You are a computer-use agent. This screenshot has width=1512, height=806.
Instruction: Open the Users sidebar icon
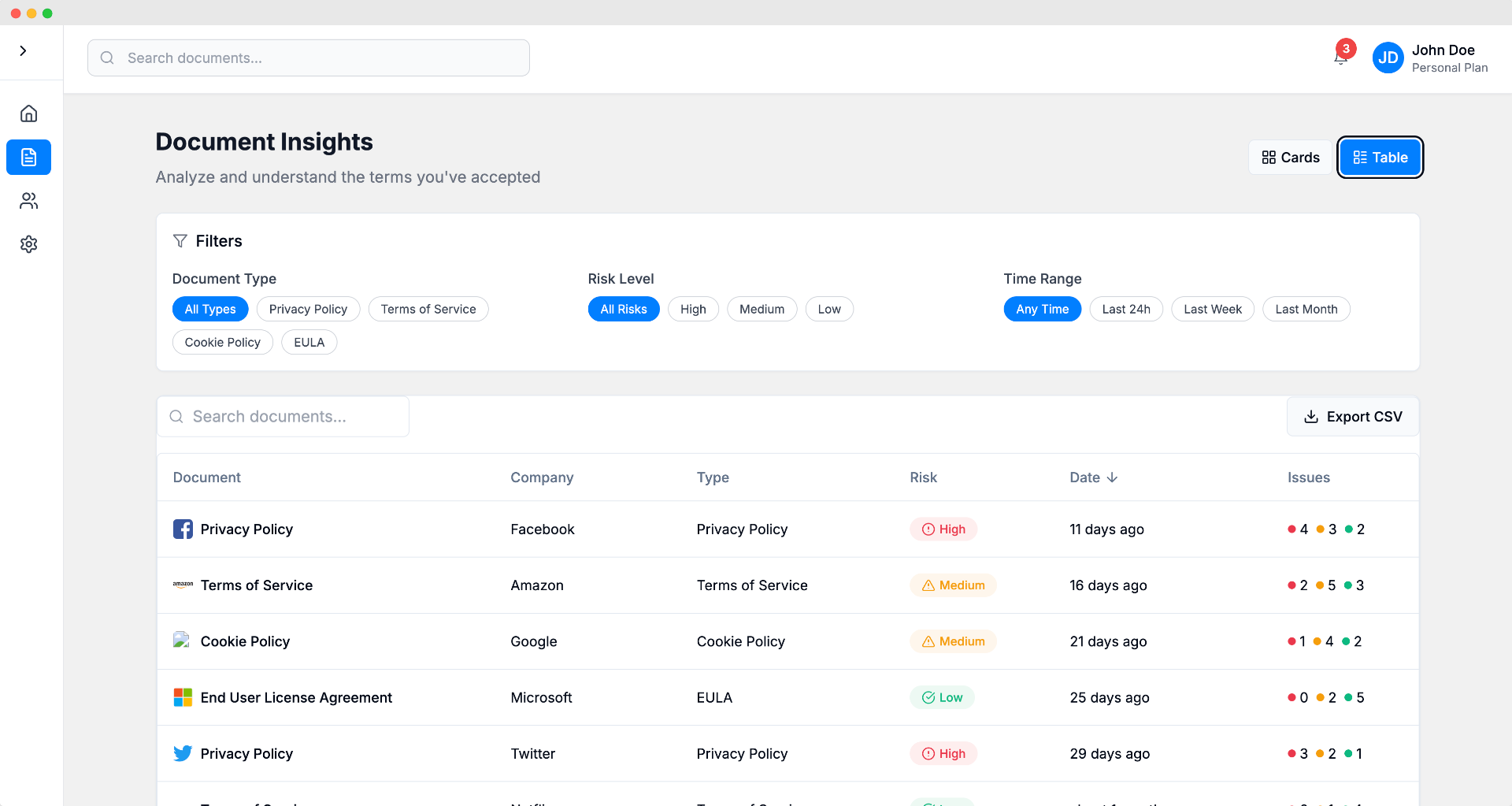pos(29,201)
